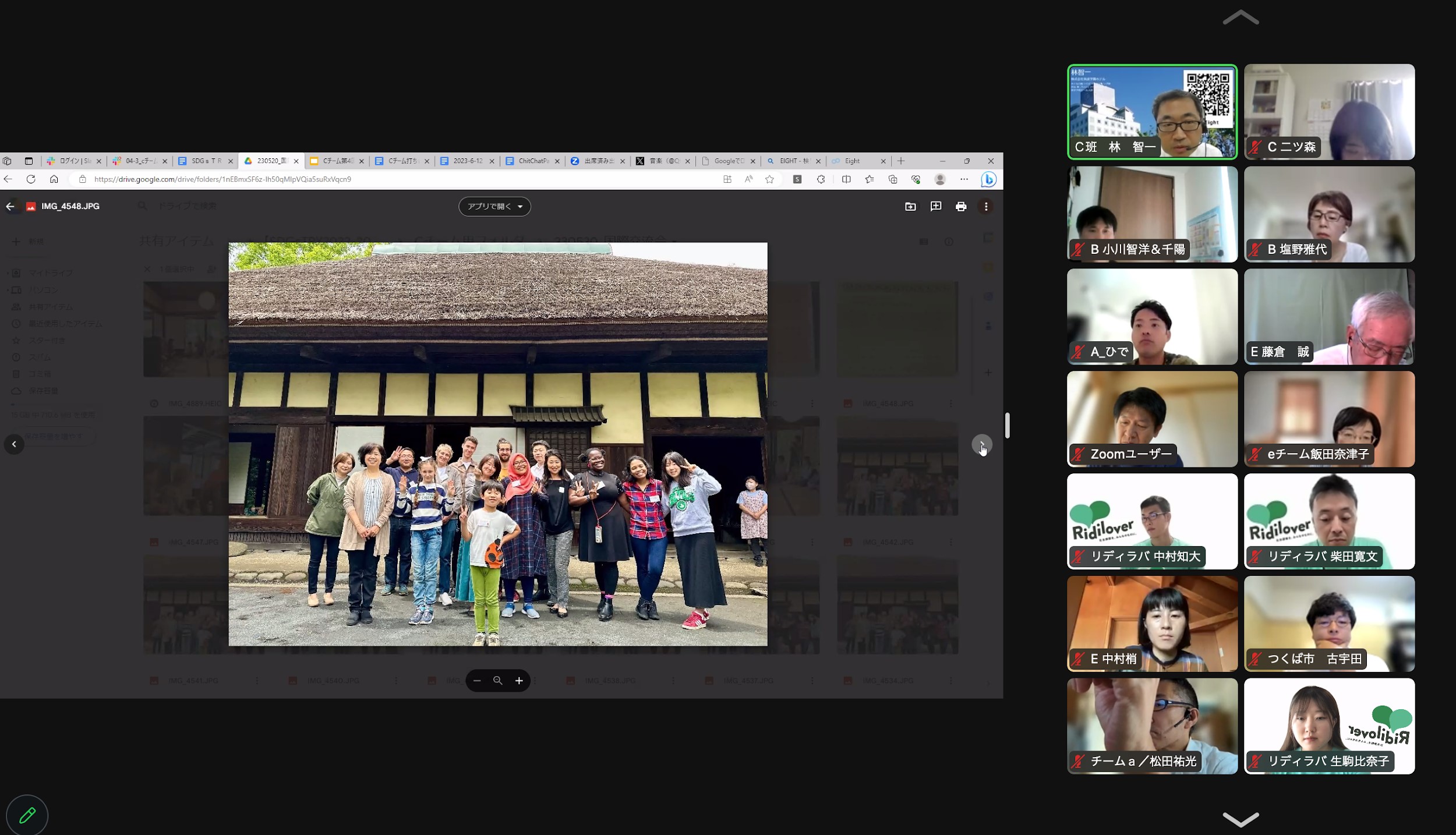The height and width of the screenshot is (835, 1456).
Task: Switch to the ChitChatPa docs tab
Action: (x=533, y=161)
